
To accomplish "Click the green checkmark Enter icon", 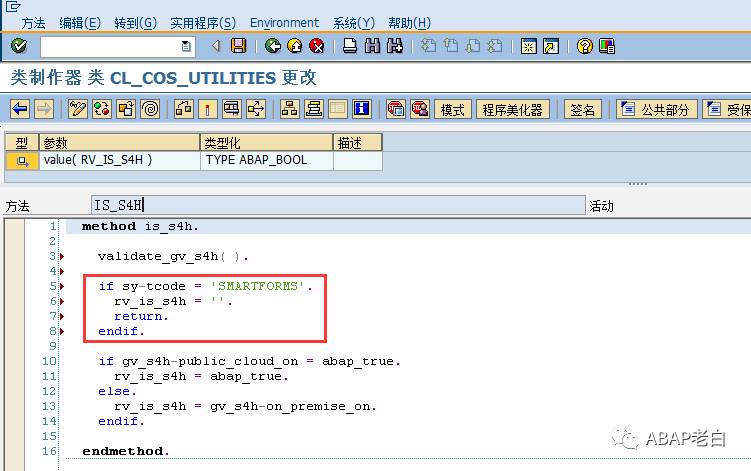I will [x=19, y=46].
